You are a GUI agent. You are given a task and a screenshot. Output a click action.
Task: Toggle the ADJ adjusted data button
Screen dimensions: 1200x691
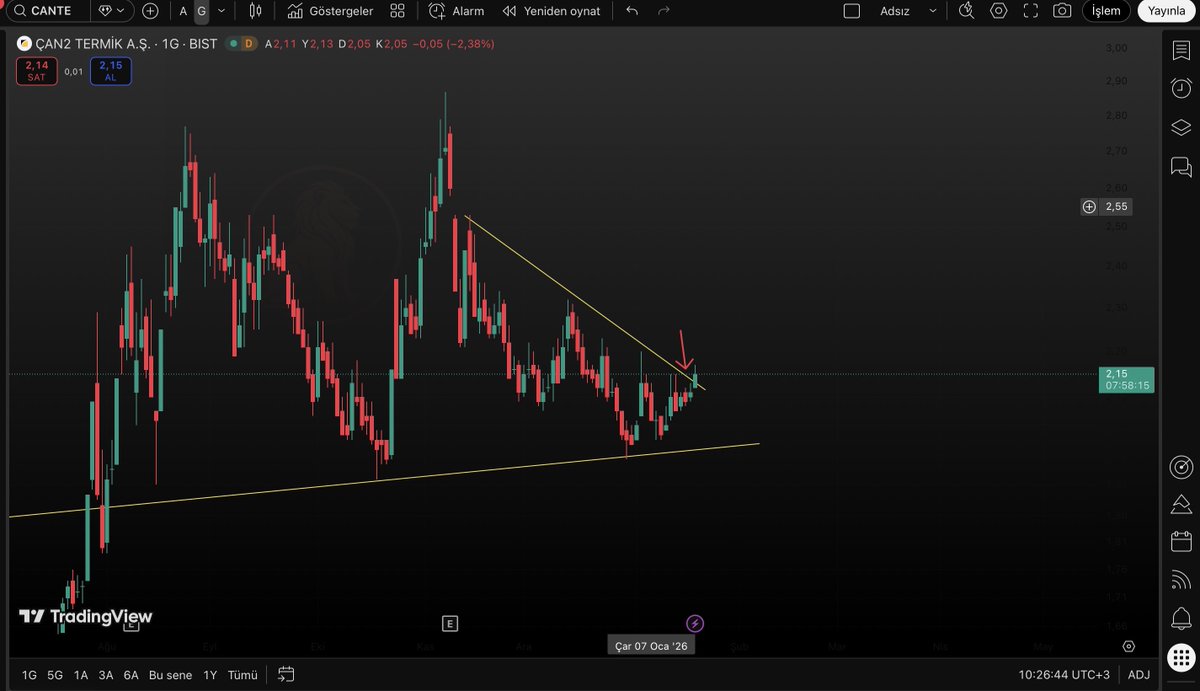(1139, 675)
